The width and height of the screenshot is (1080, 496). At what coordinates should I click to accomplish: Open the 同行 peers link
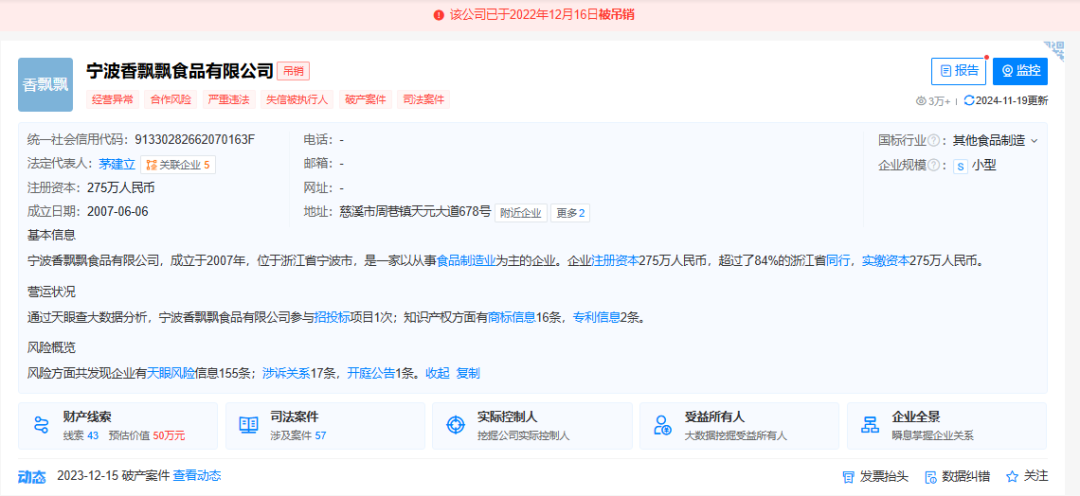click(838, 261)
